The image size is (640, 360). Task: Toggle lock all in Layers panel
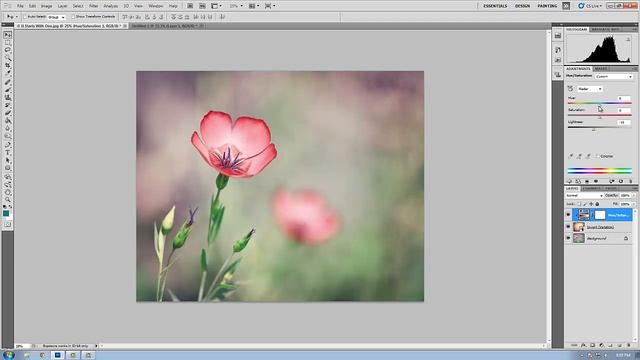click(x=598, y=204)
